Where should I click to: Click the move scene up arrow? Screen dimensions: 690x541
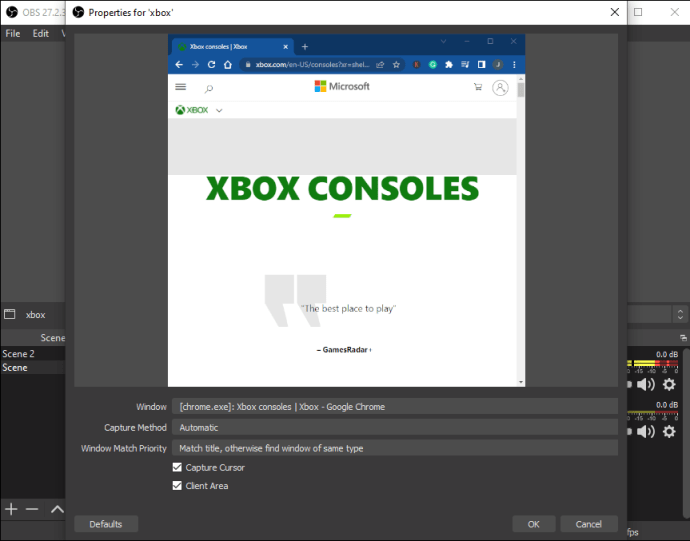(57, 509)
